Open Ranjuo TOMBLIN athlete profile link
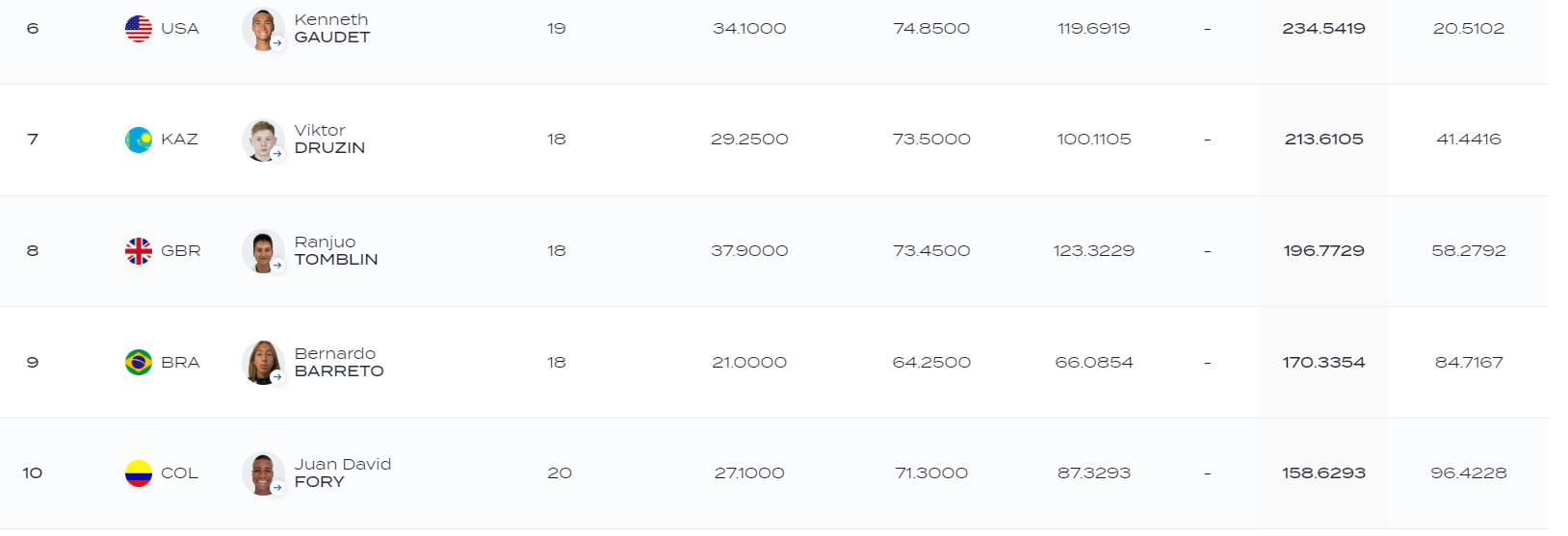Screen dimensions: 1568x536 (x=336, y=251)
